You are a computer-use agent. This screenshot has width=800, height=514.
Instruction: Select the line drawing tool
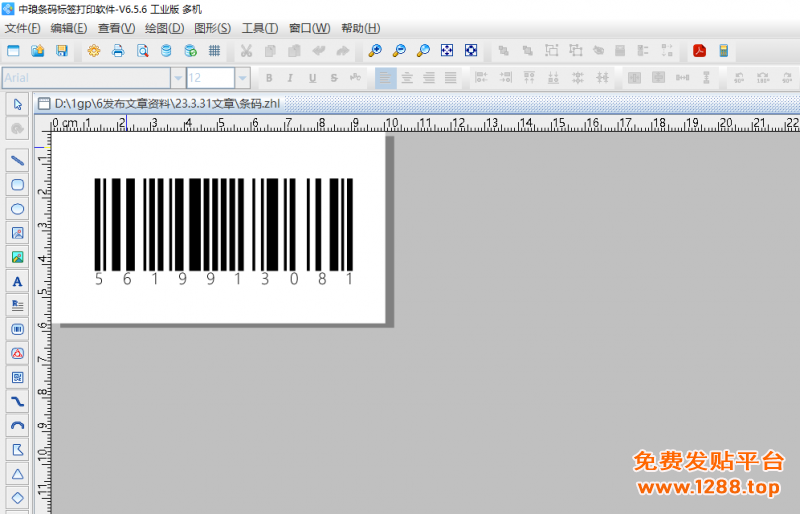click(x=17, y=161)
